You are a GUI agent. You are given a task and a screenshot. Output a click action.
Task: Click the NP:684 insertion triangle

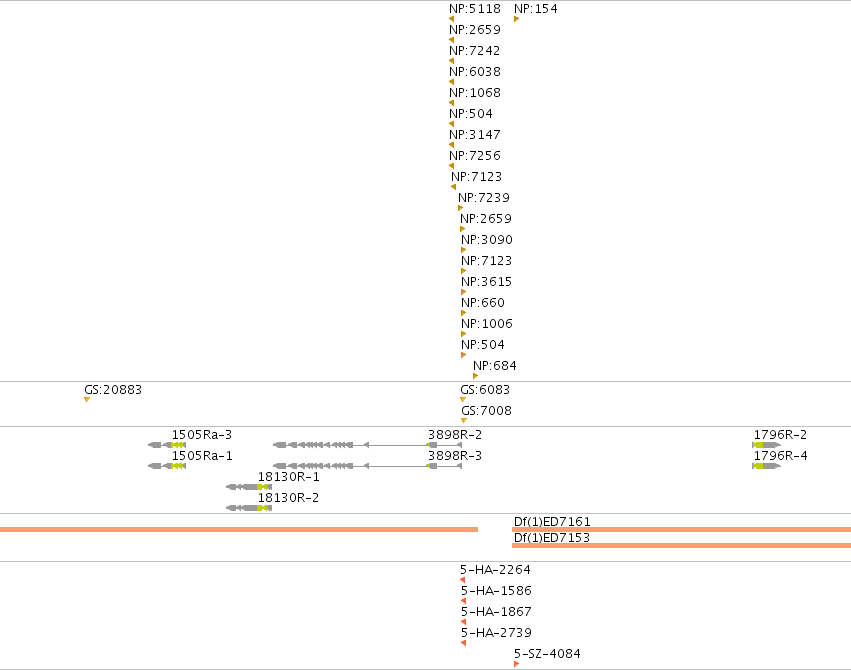pos(476,376)
